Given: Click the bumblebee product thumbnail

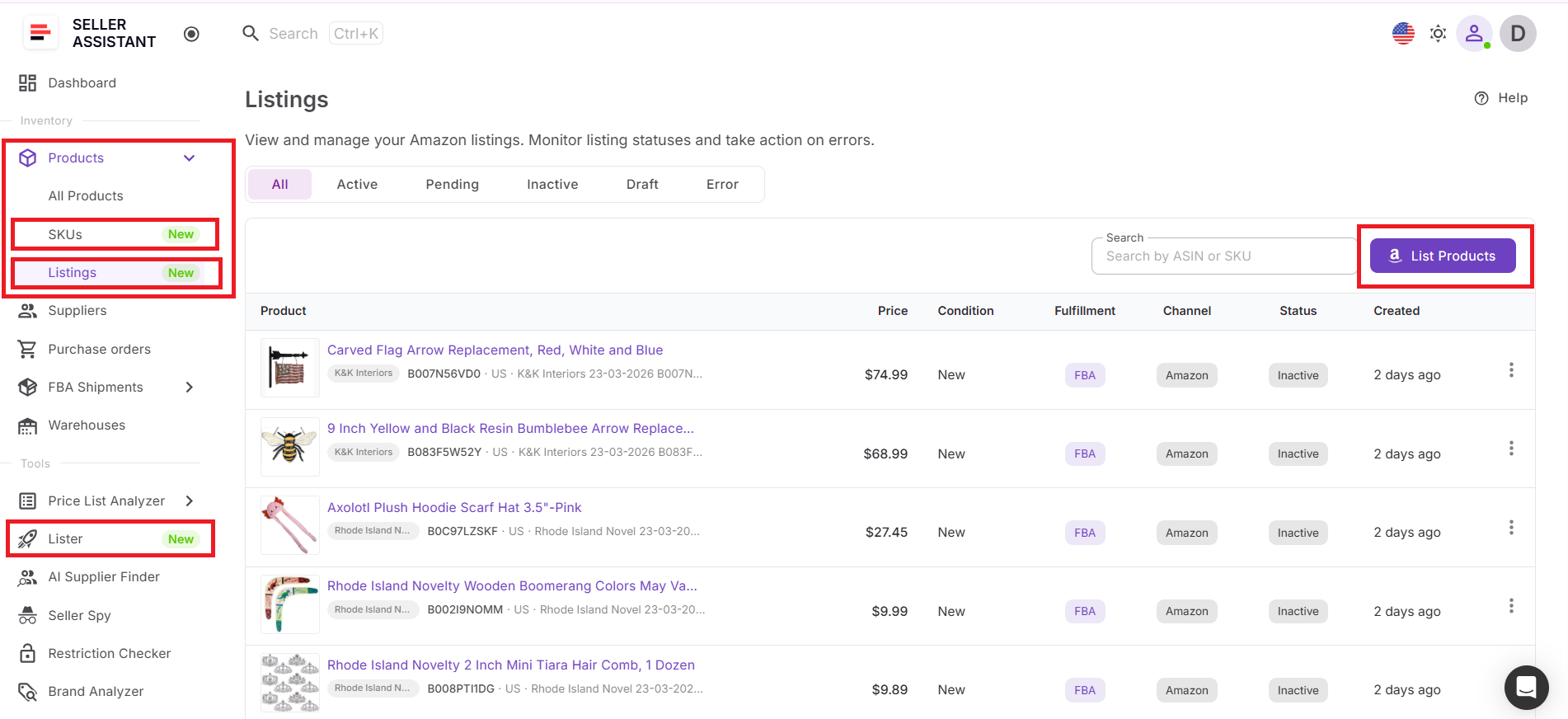Looking at the screenshot, I should pos(290,446).
